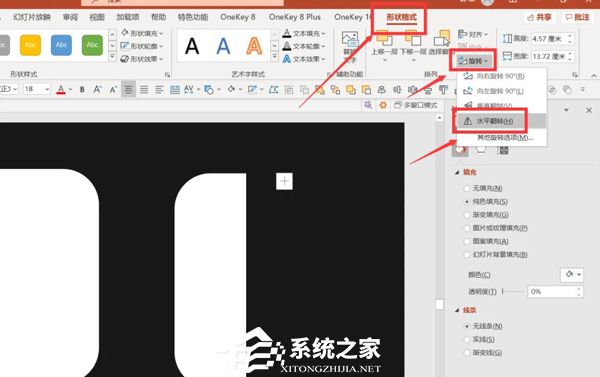Click the transparency 0% input field
The height and width of the screenshot is (377, 600).
[x=554, y=292]
